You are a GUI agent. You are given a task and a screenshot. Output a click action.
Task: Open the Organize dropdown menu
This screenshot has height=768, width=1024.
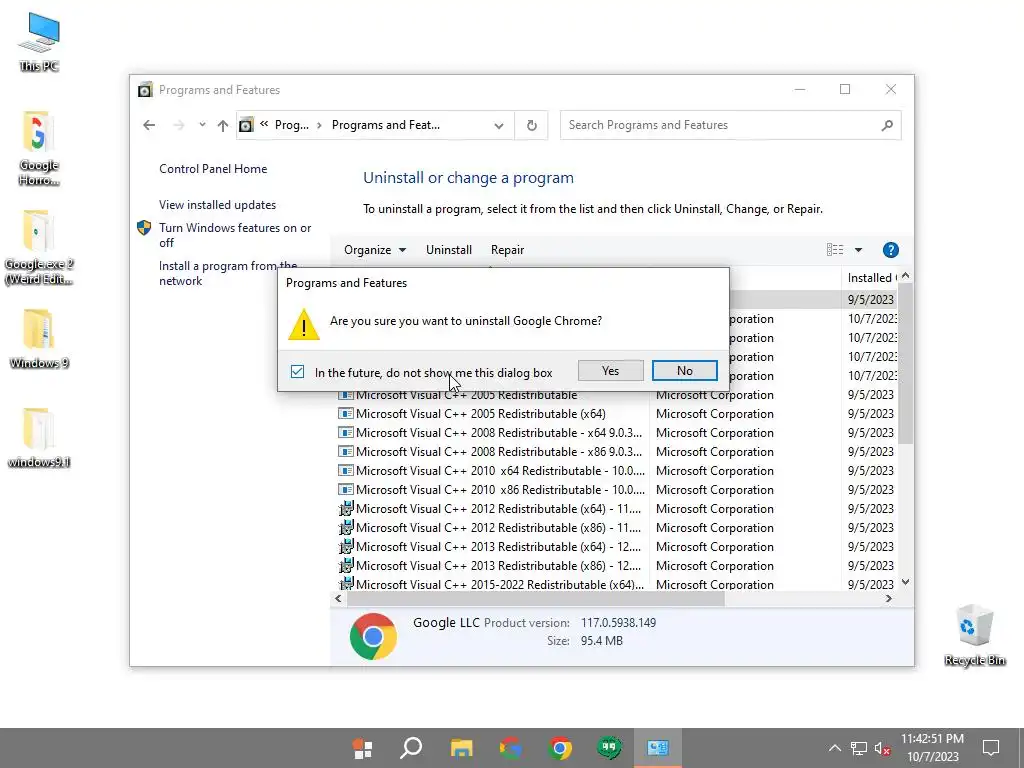click(375, 249)
